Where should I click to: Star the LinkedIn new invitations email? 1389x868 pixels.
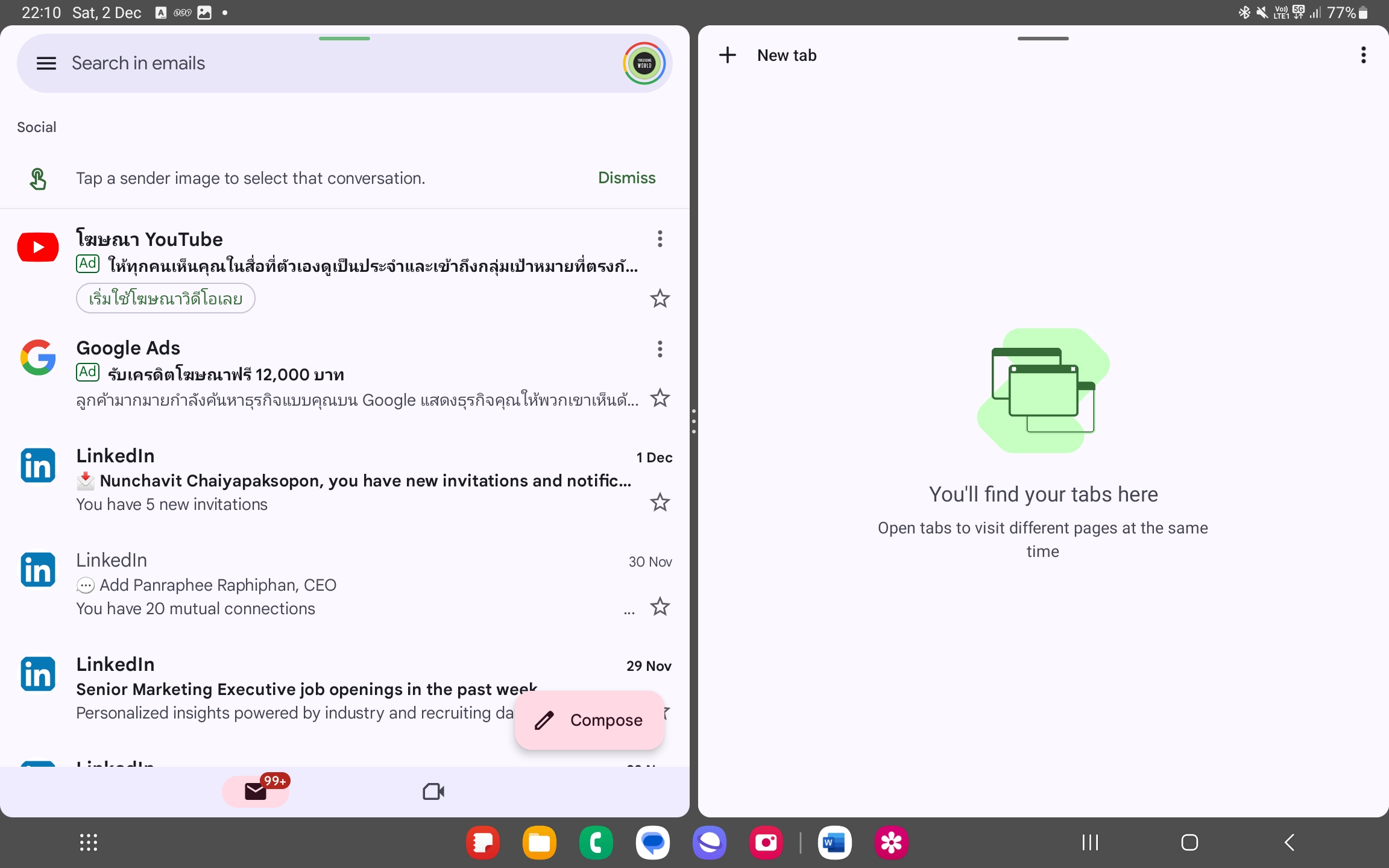660,502
